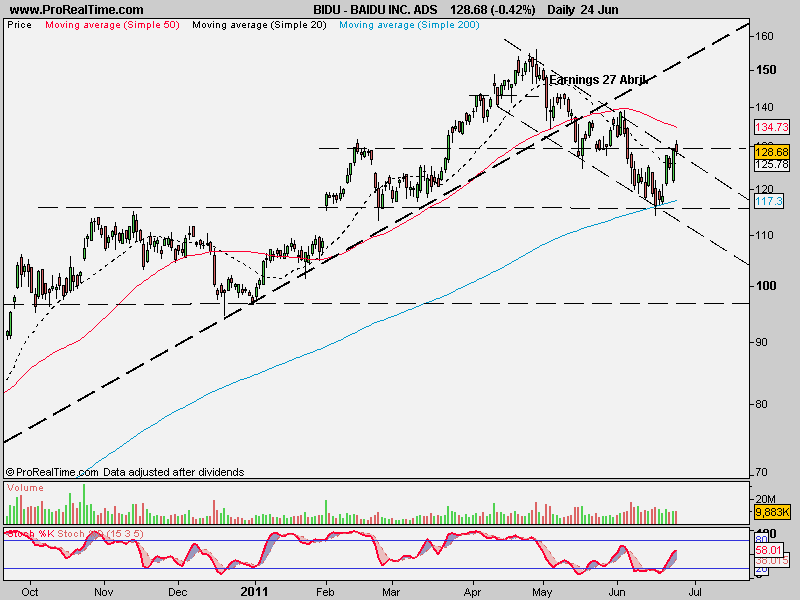Screen dimensions: 800x600
Task: Click the May date axis label
Action: tap(542, 592)
